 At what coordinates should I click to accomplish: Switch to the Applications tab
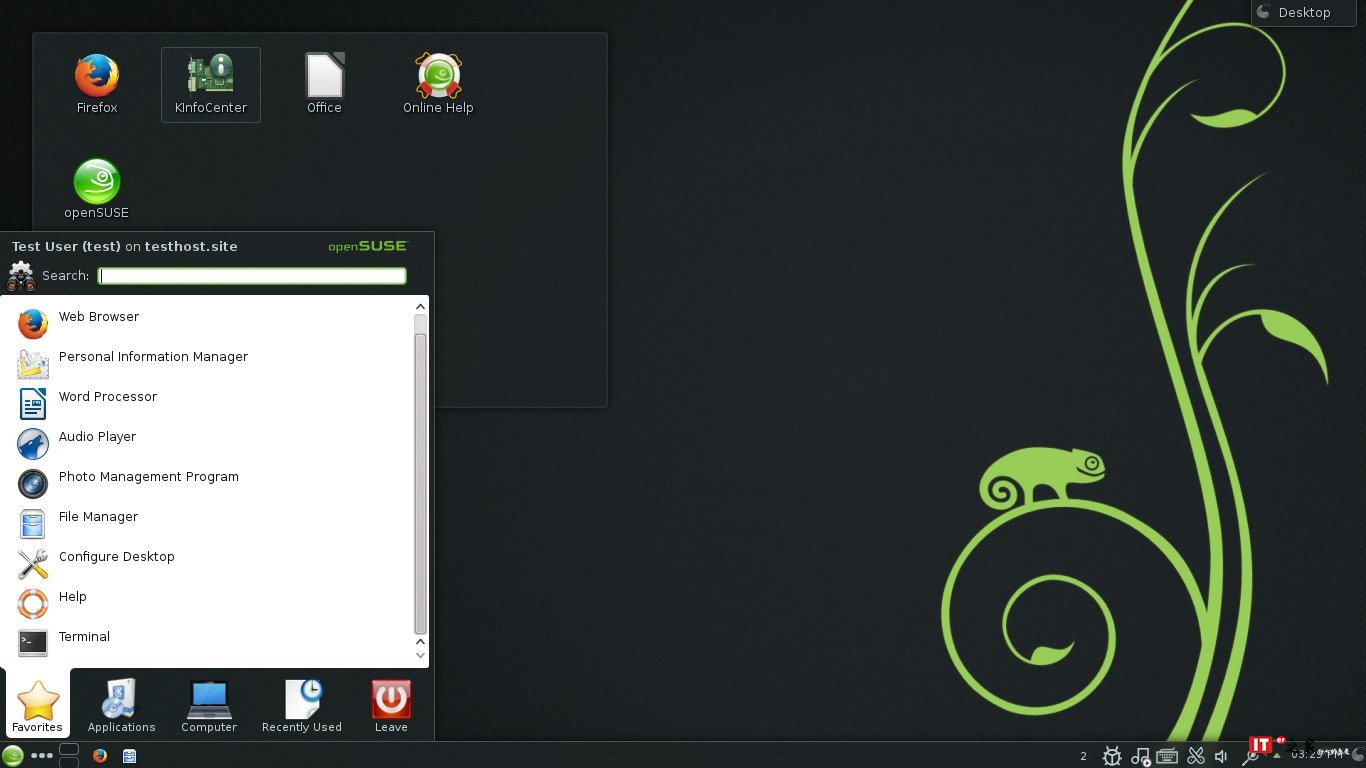[121, 706]
